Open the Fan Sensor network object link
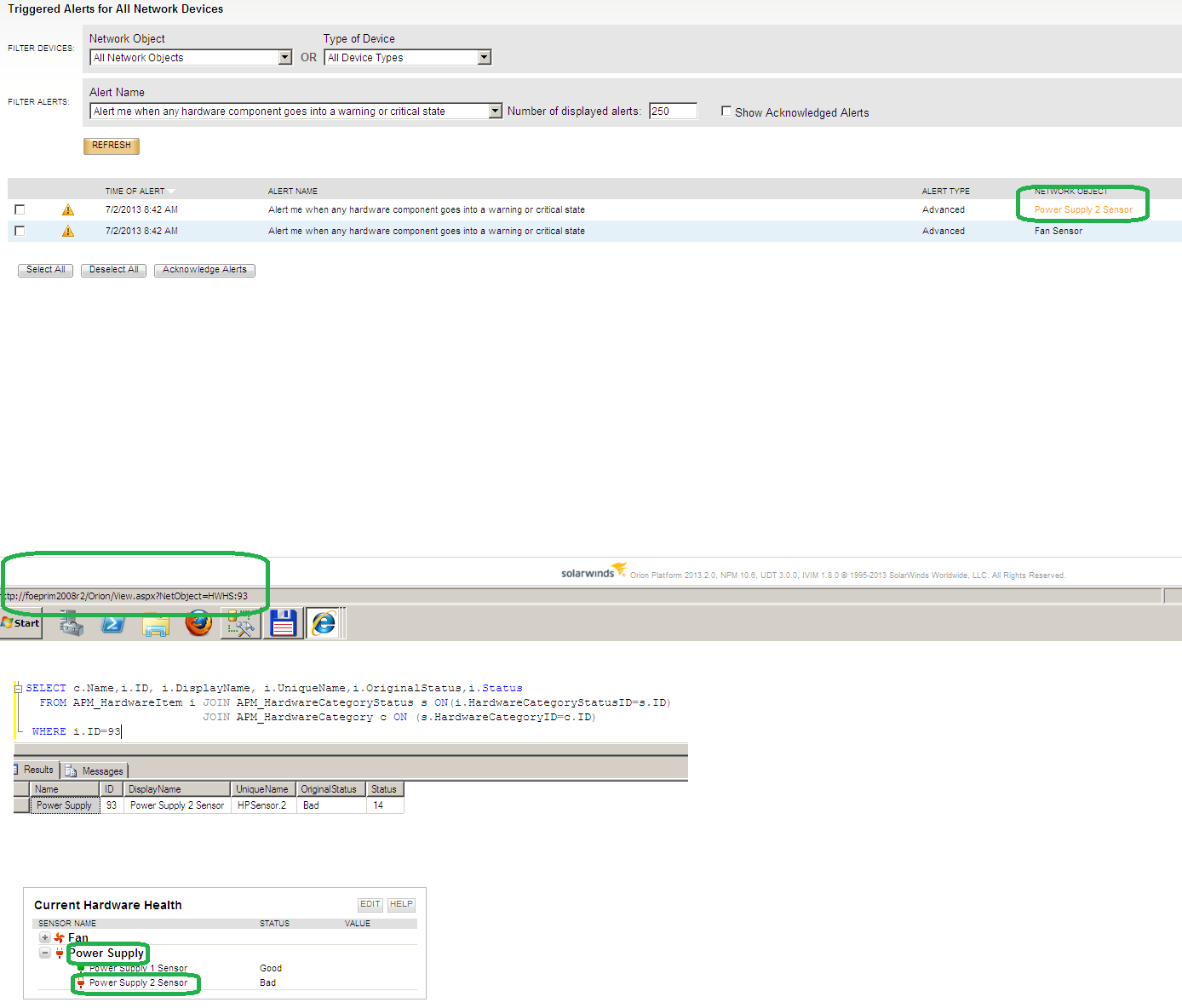Viewport: 1182px width, 1008px height. coord(1059,231)
